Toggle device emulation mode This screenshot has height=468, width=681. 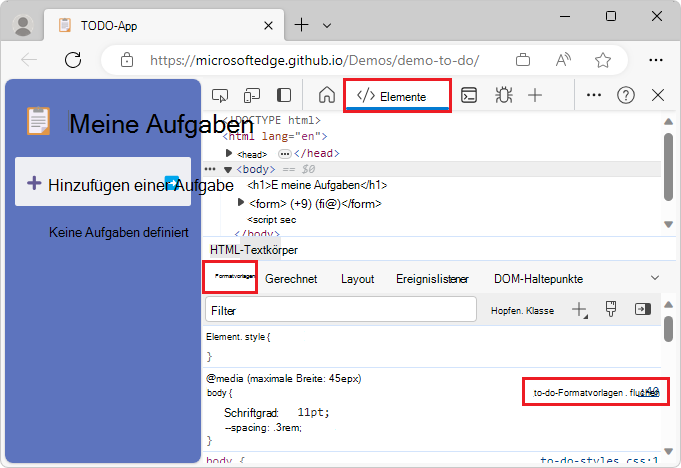(252, 95)
